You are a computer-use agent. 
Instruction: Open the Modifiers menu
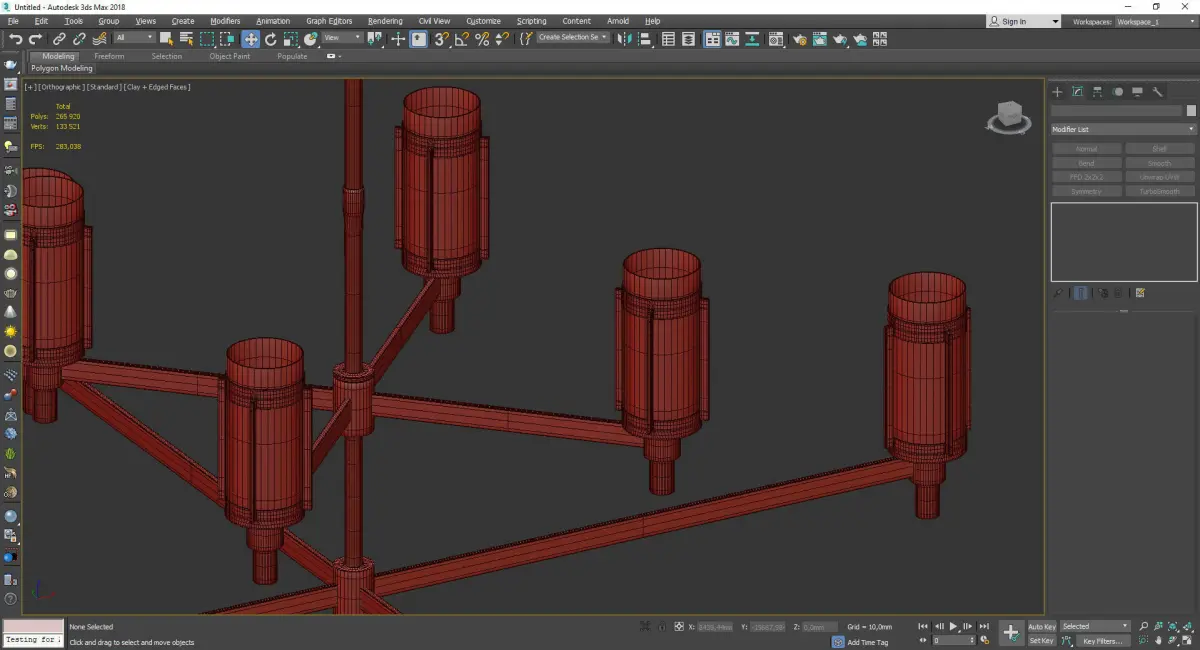225,21
